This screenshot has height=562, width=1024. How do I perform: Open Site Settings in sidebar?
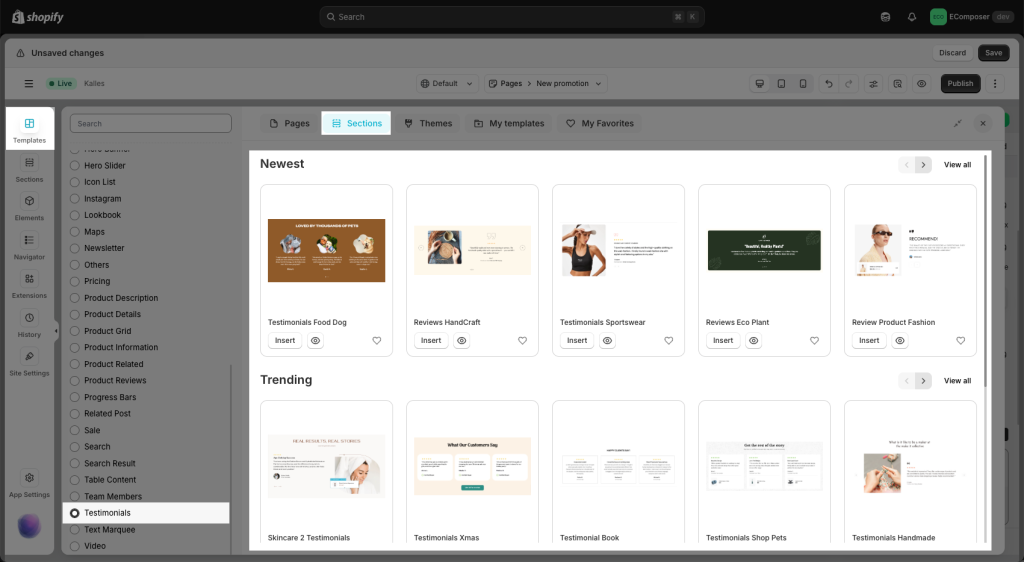(29, 363)
